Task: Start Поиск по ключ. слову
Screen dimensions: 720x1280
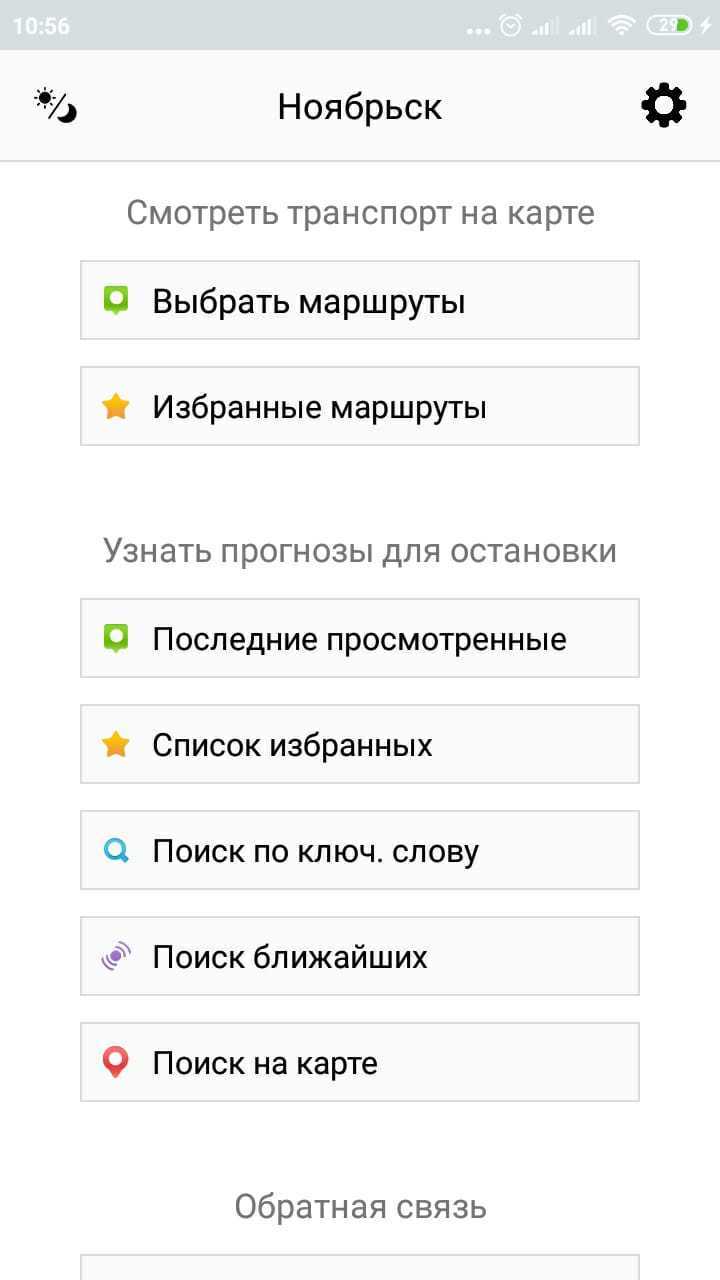Action: [x=360, y=849]
